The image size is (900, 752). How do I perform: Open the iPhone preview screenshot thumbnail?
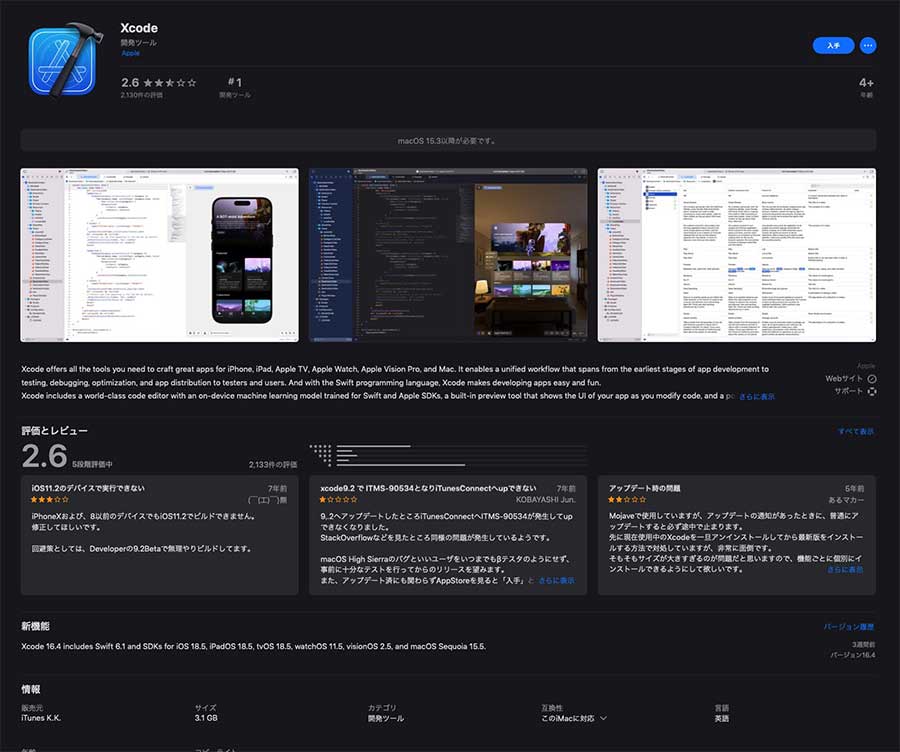click(159, 255)
